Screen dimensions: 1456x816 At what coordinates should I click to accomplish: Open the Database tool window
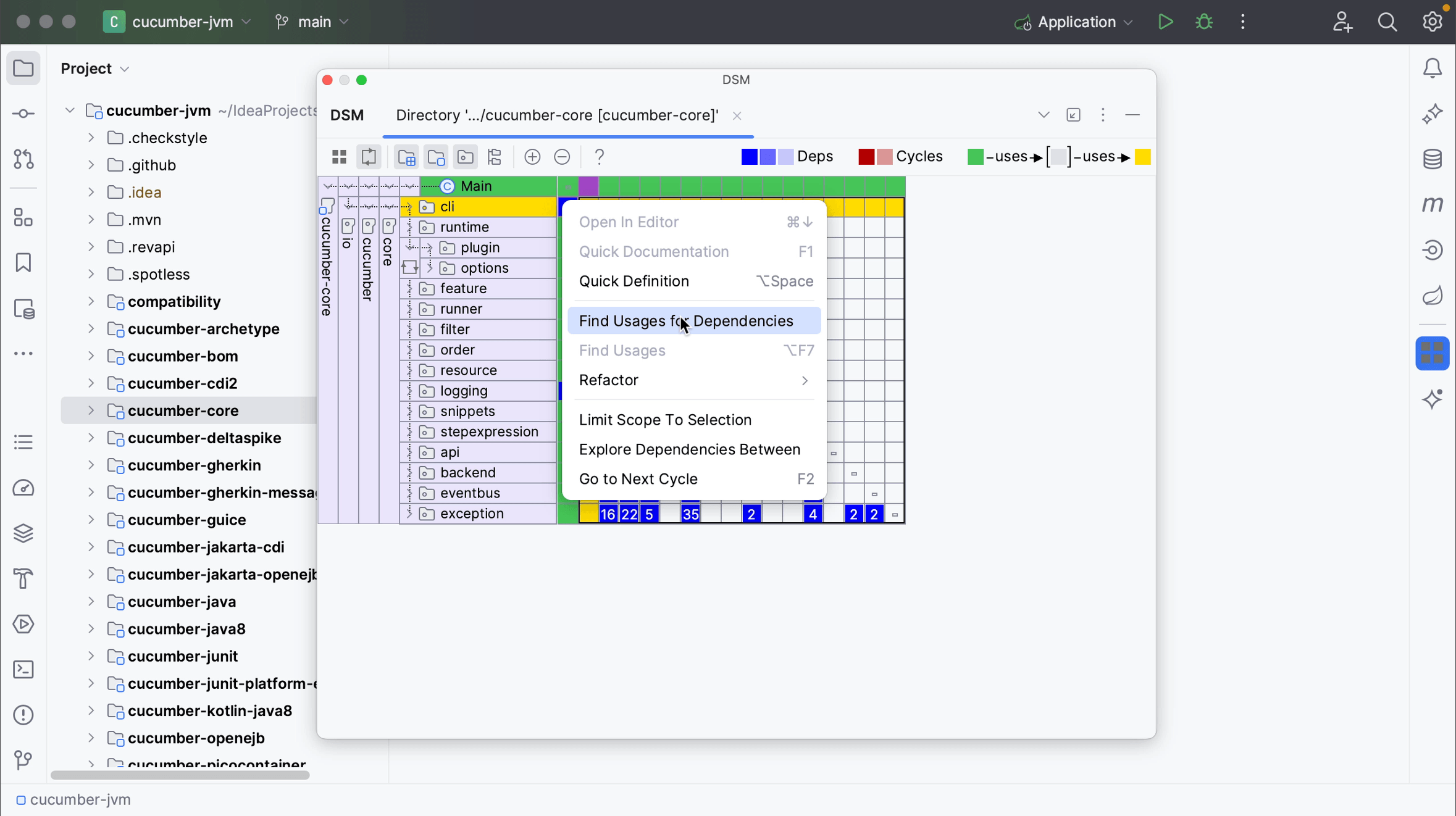coord(1433,159)
